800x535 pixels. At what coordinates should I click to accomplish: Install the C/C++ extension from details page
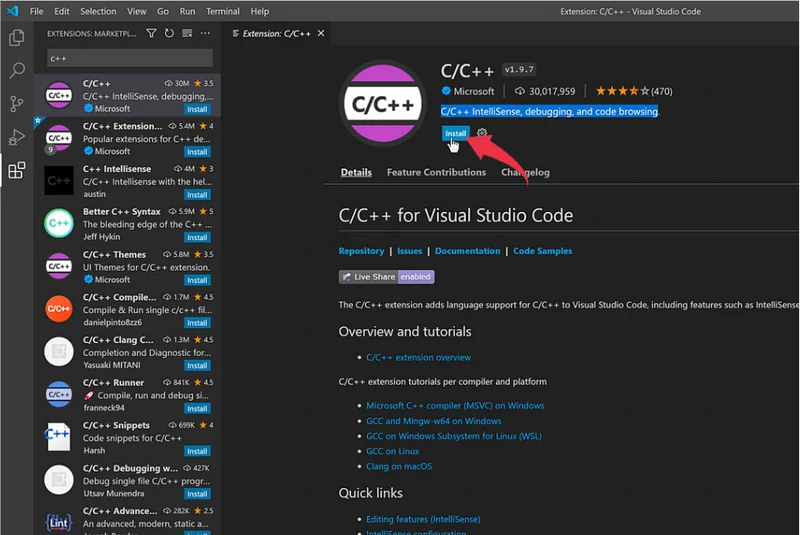tap(455, 132)
